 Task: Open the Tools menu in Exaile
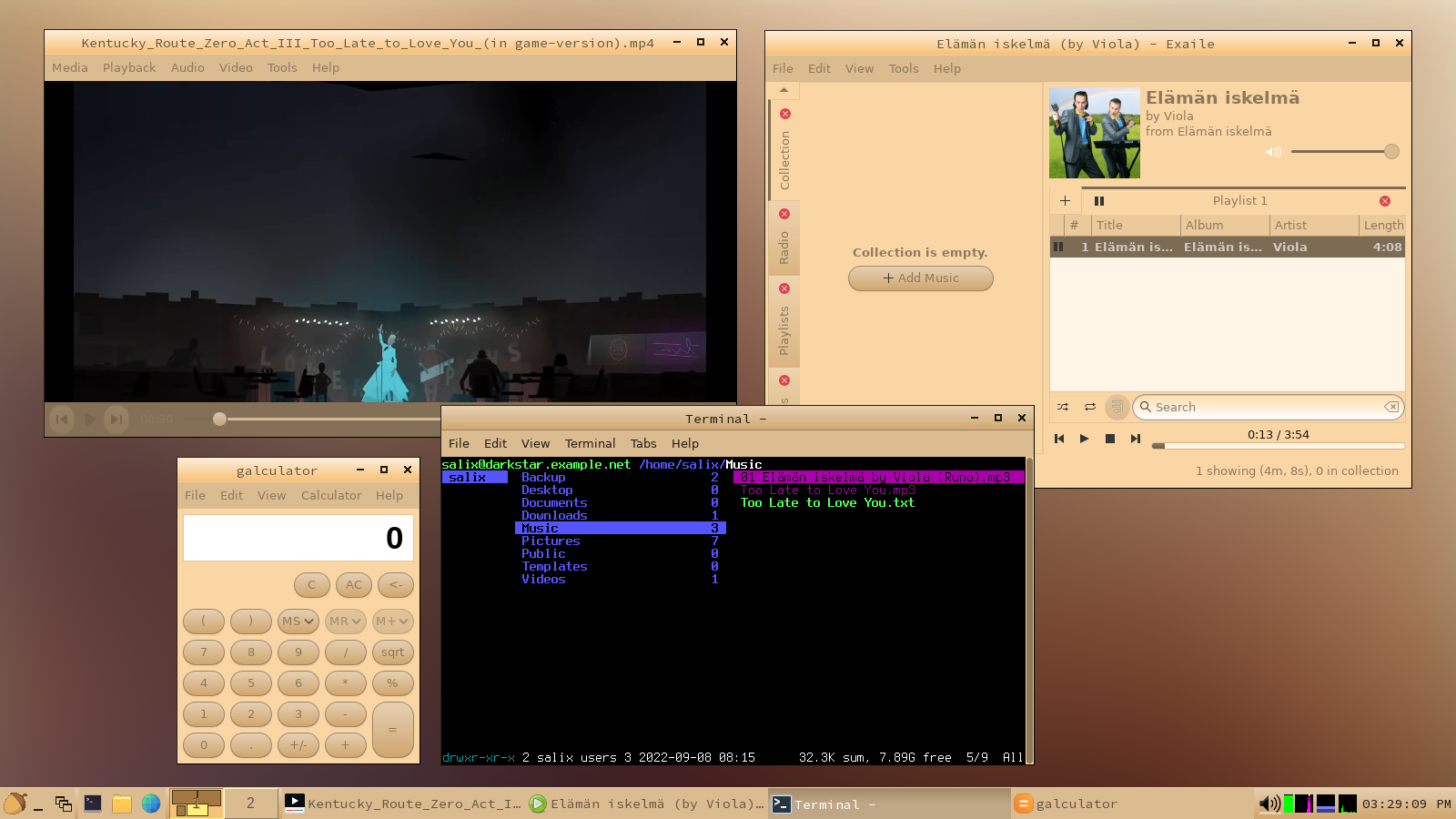904,68
